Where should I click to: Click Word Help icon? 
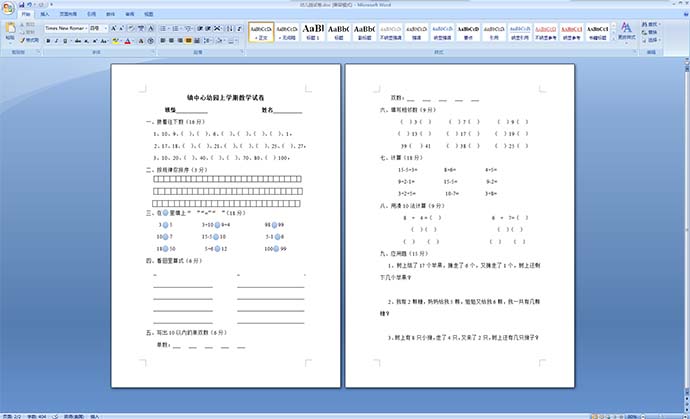pos(685,14)
